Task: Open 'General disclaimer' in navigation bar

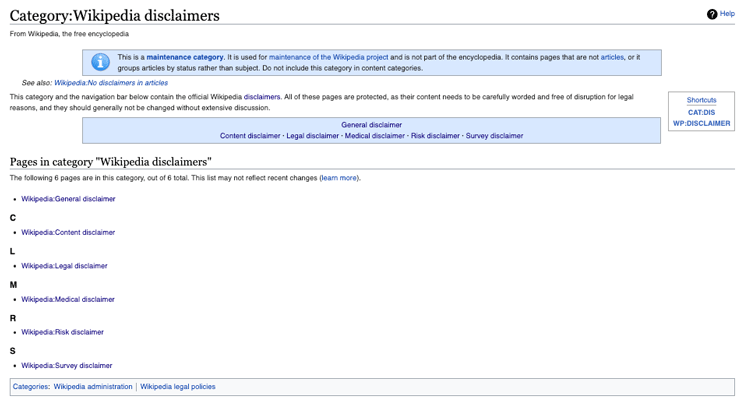Action: tap(372, 125)
